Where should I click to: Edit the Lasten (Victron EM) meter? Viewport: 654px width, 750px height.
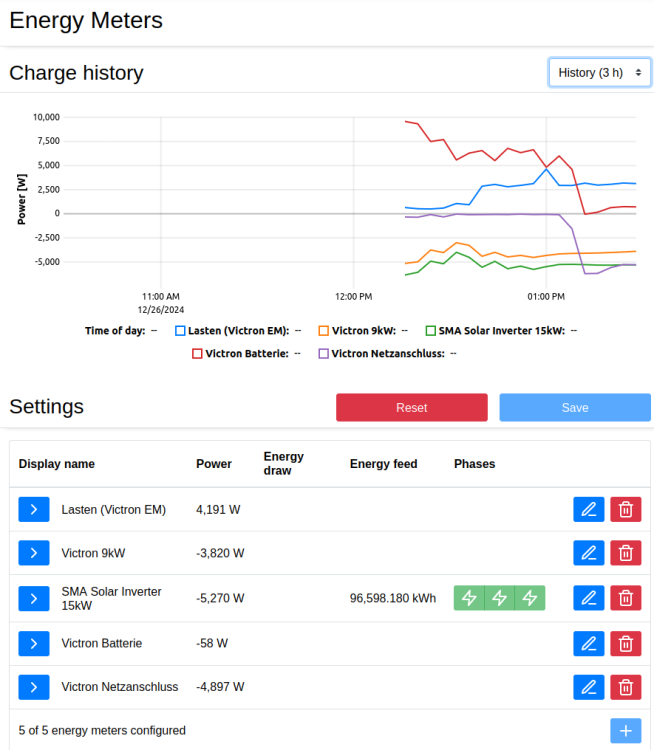(x=589, y=509)
